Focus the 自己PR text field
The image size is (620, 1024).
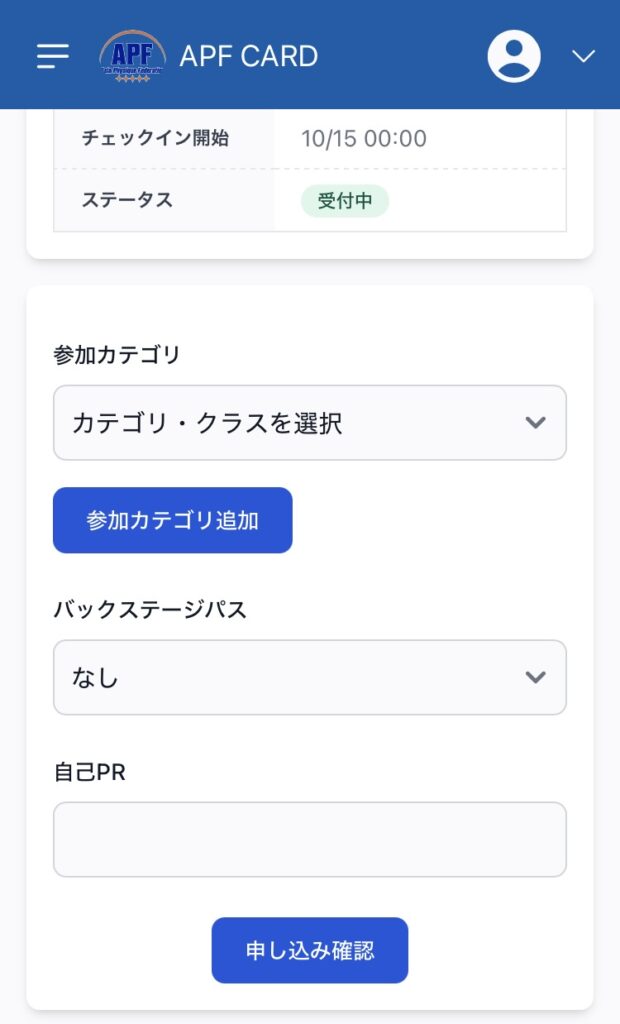(310, 839)
